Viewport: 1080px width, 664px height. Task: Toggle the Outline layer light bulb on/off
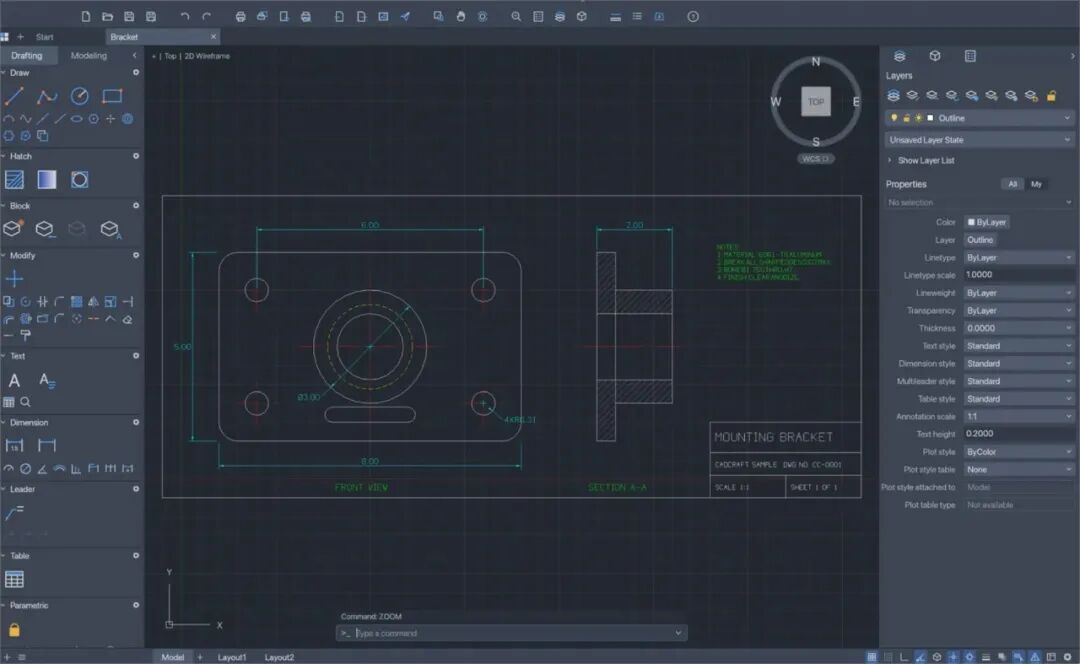point(894,118)
